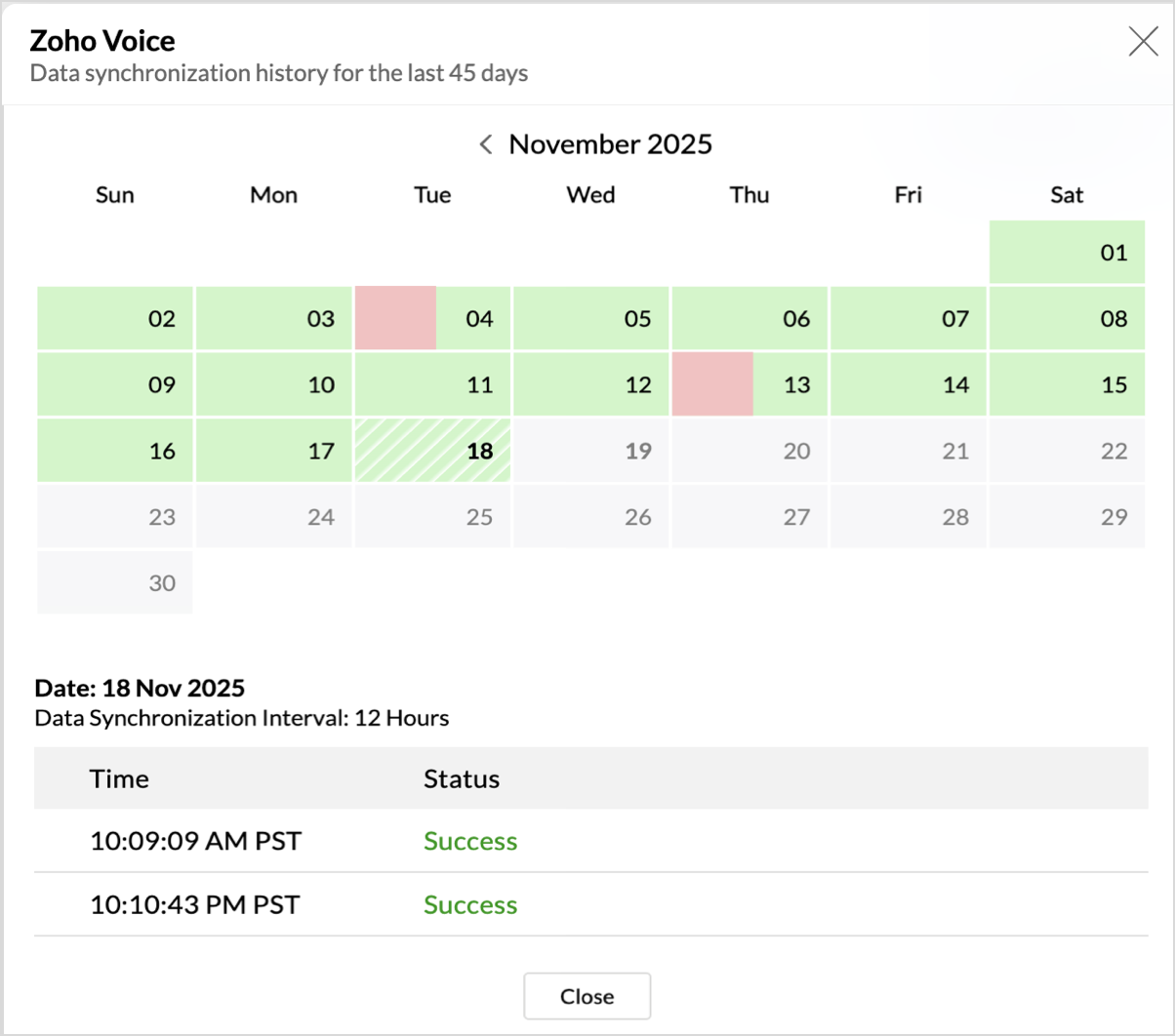Select the date 30 cell
1175x1036 pixels.
[x=115, y=583]
